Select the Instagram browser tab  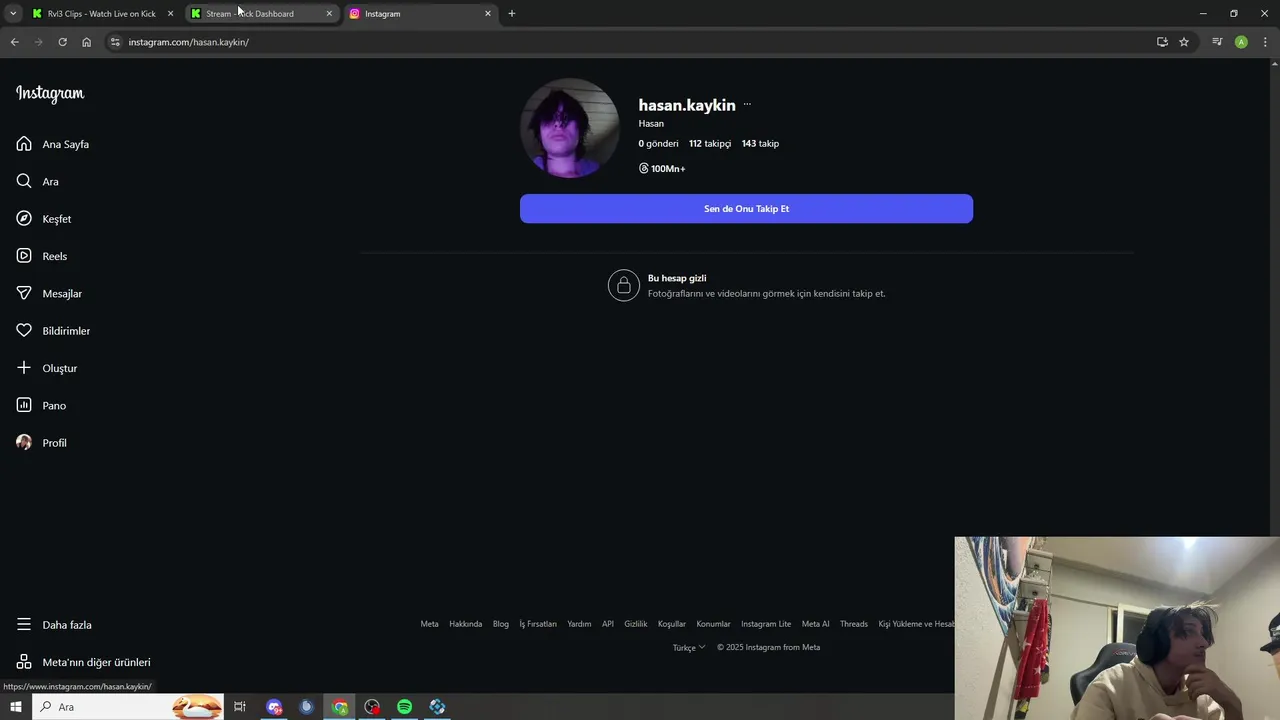420,14
